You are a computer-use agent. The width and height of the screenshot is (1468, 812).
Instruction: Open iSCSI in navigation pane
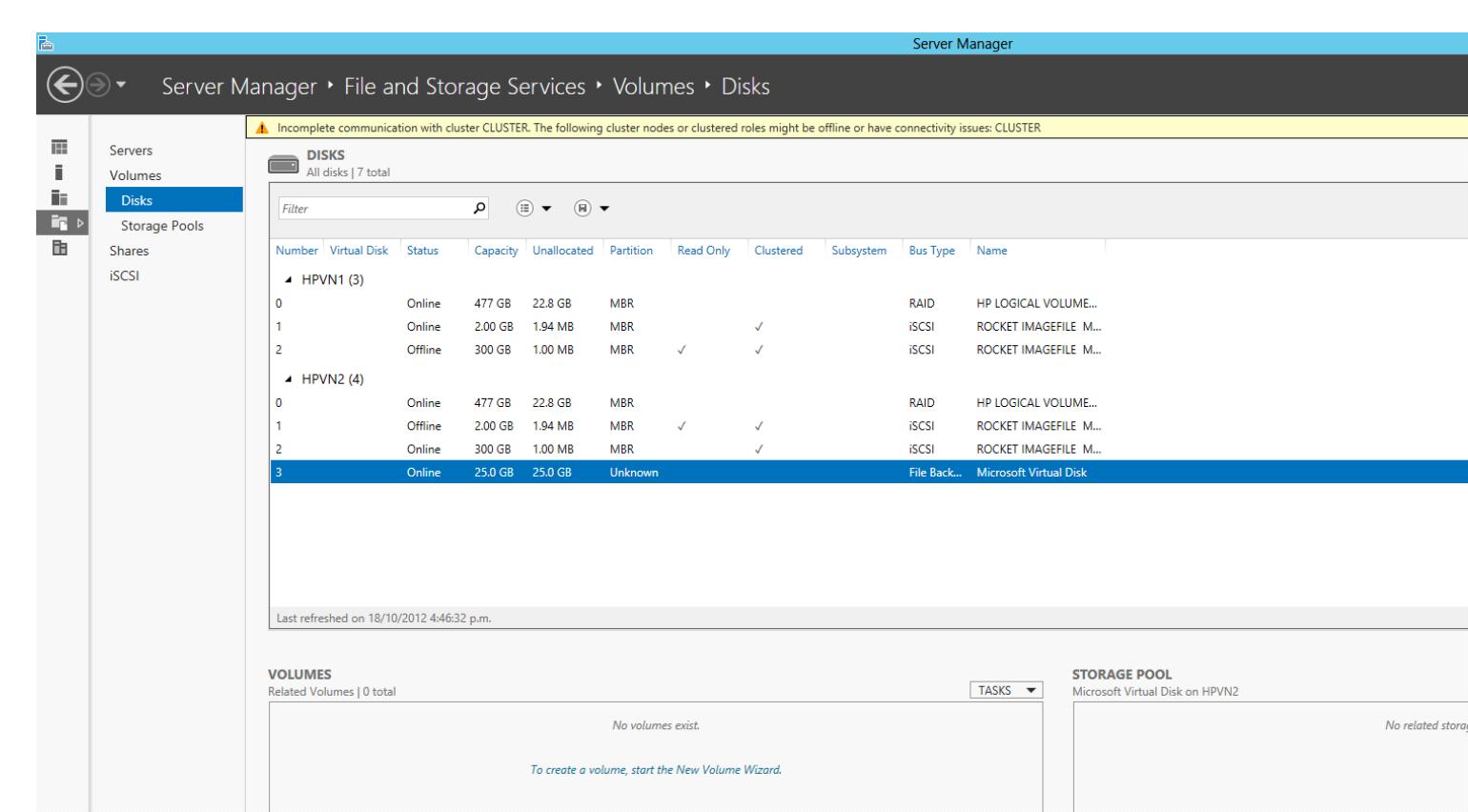tap(125, 275)
